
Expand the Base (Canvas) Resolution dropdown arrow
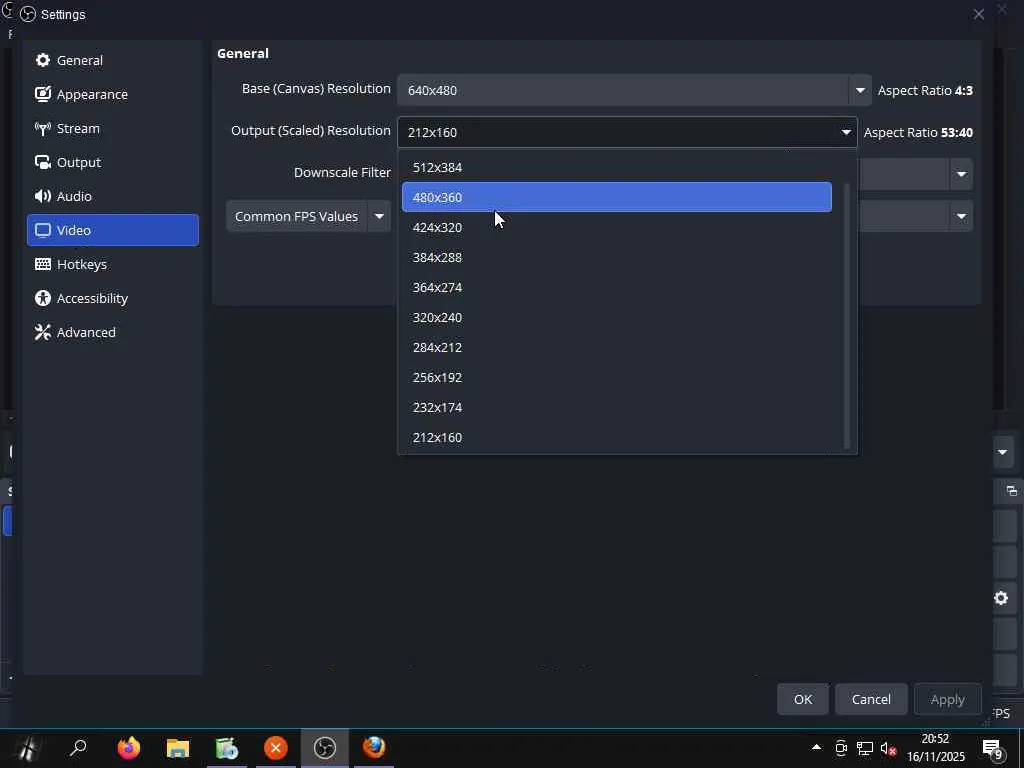[x=859, y=90]
